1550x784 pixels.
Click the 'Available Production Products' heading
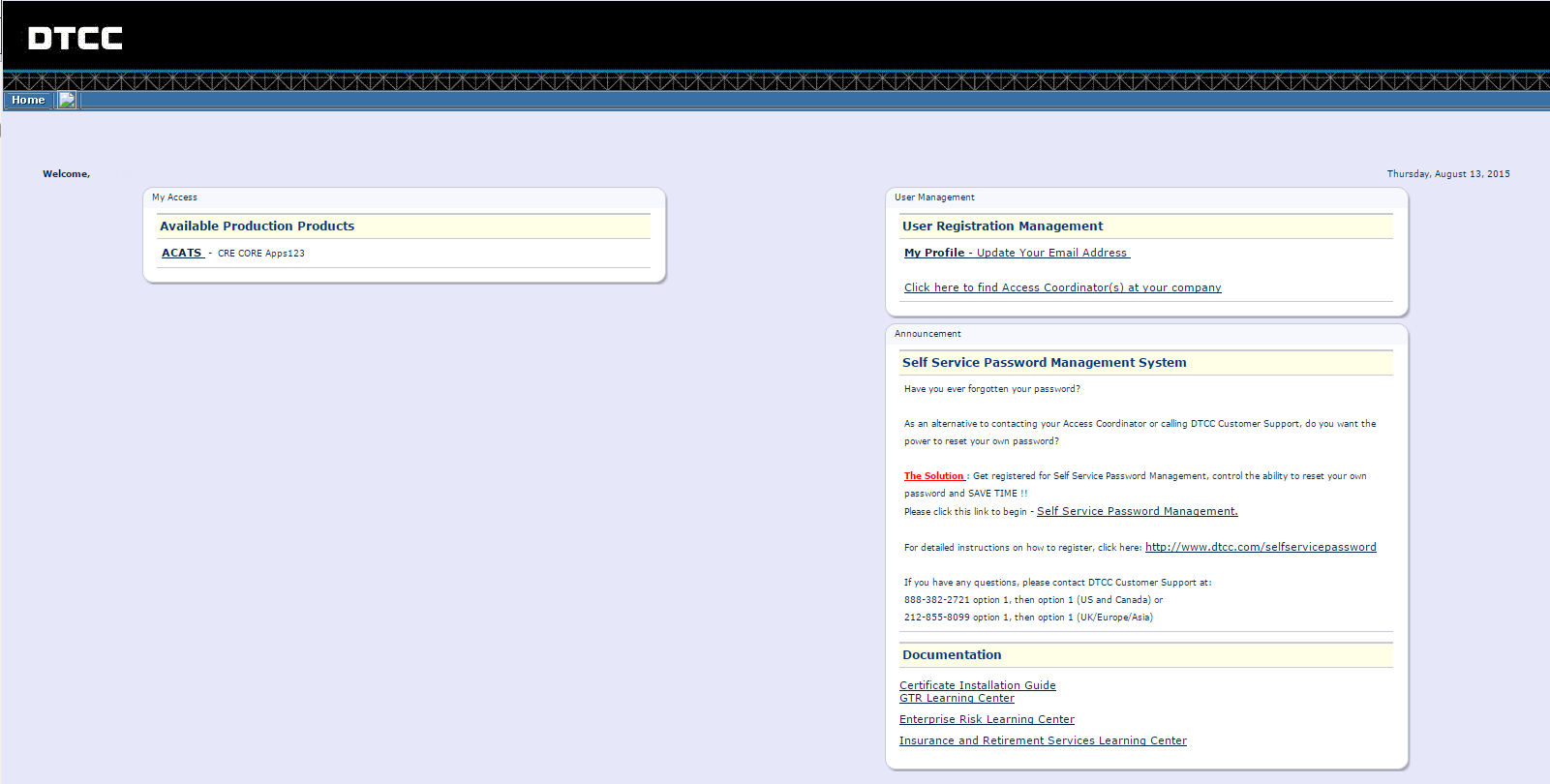pos(257,226)
